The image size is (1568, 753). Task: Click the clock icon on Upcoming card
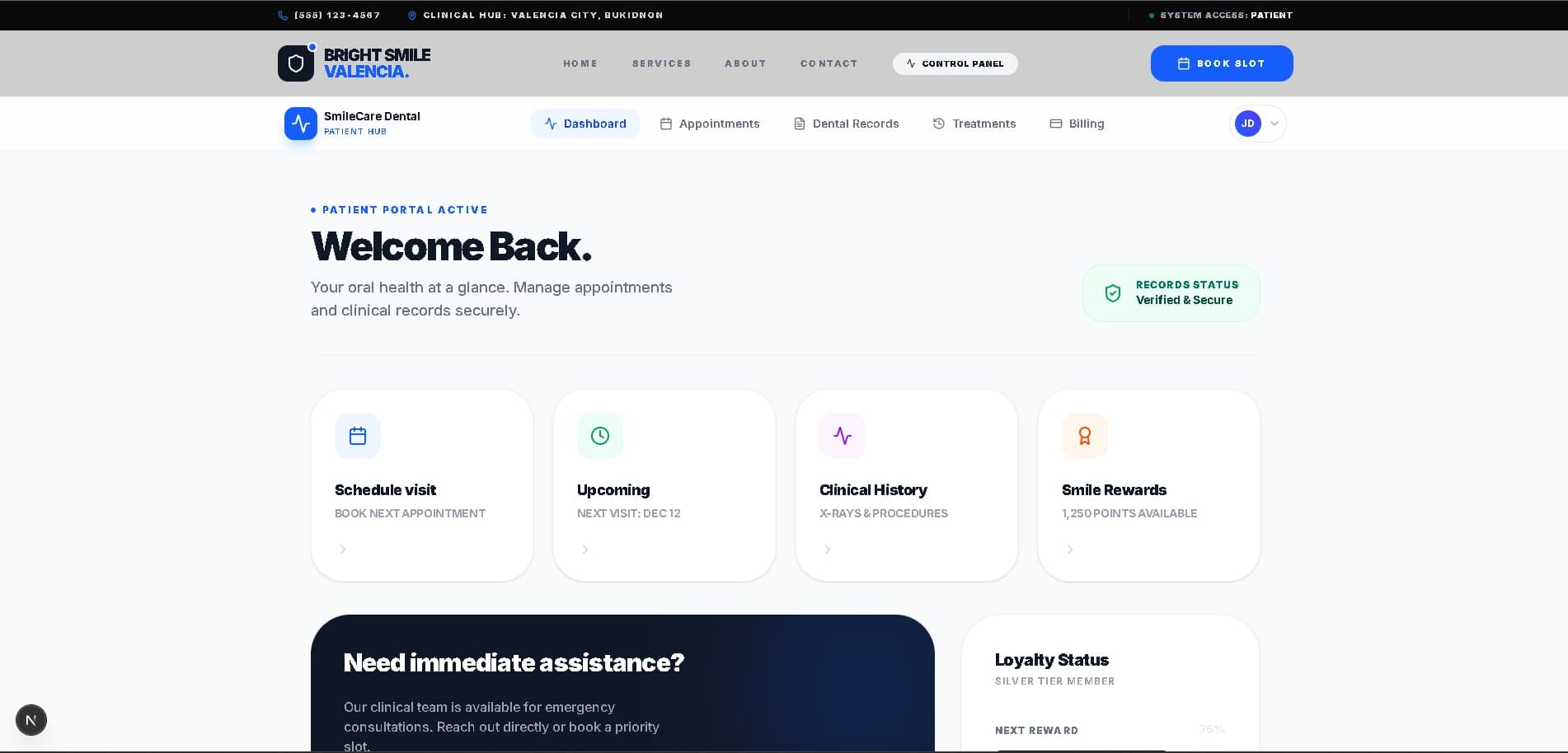pos(600,436)
